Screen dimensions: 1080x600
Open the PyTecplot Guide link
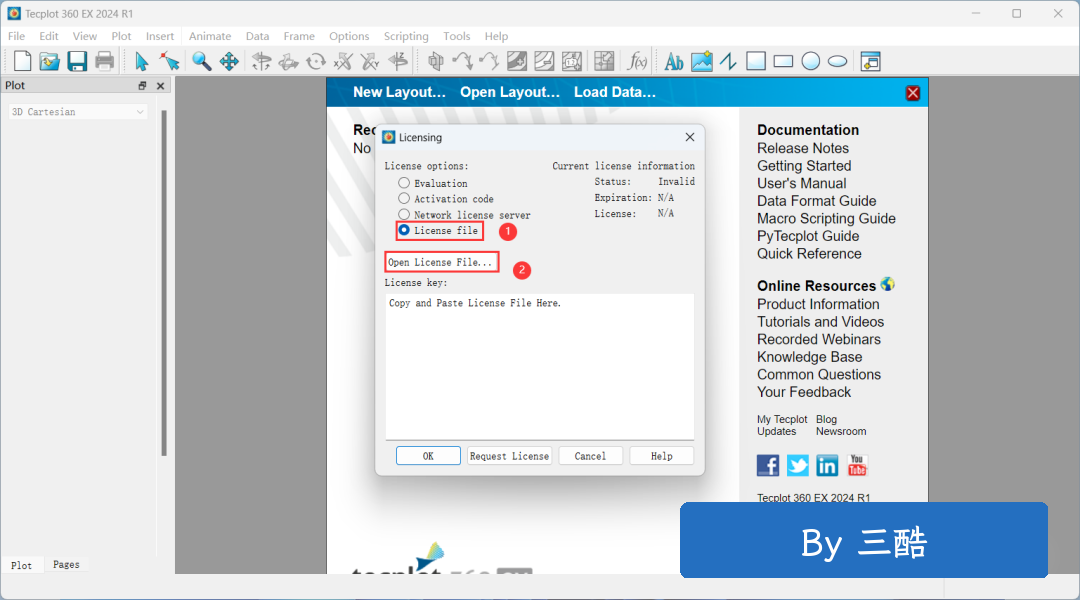coord(808,236)
